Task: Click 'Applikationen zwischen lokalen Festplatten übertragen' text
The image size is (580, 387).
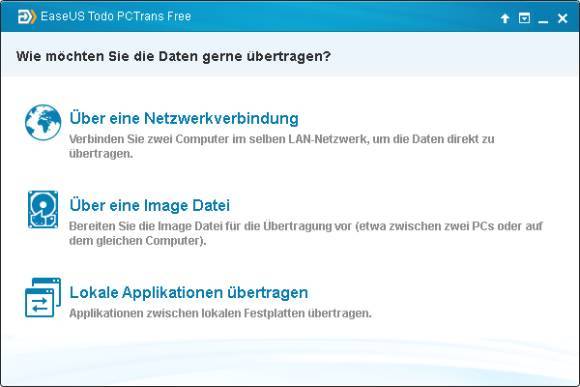Action: tap(220, 313)
